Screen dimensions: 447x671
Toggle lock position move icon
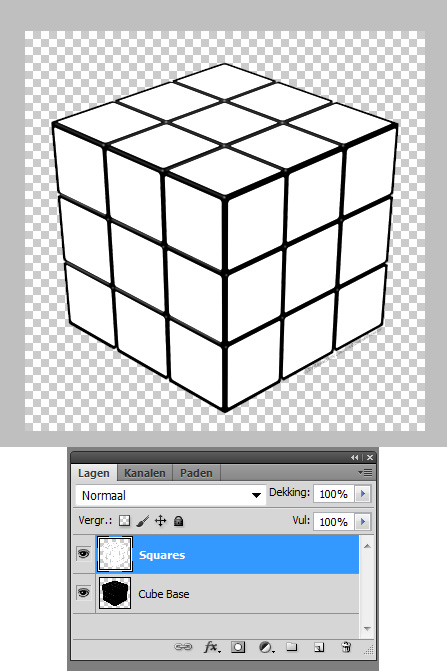click(160, 521)
